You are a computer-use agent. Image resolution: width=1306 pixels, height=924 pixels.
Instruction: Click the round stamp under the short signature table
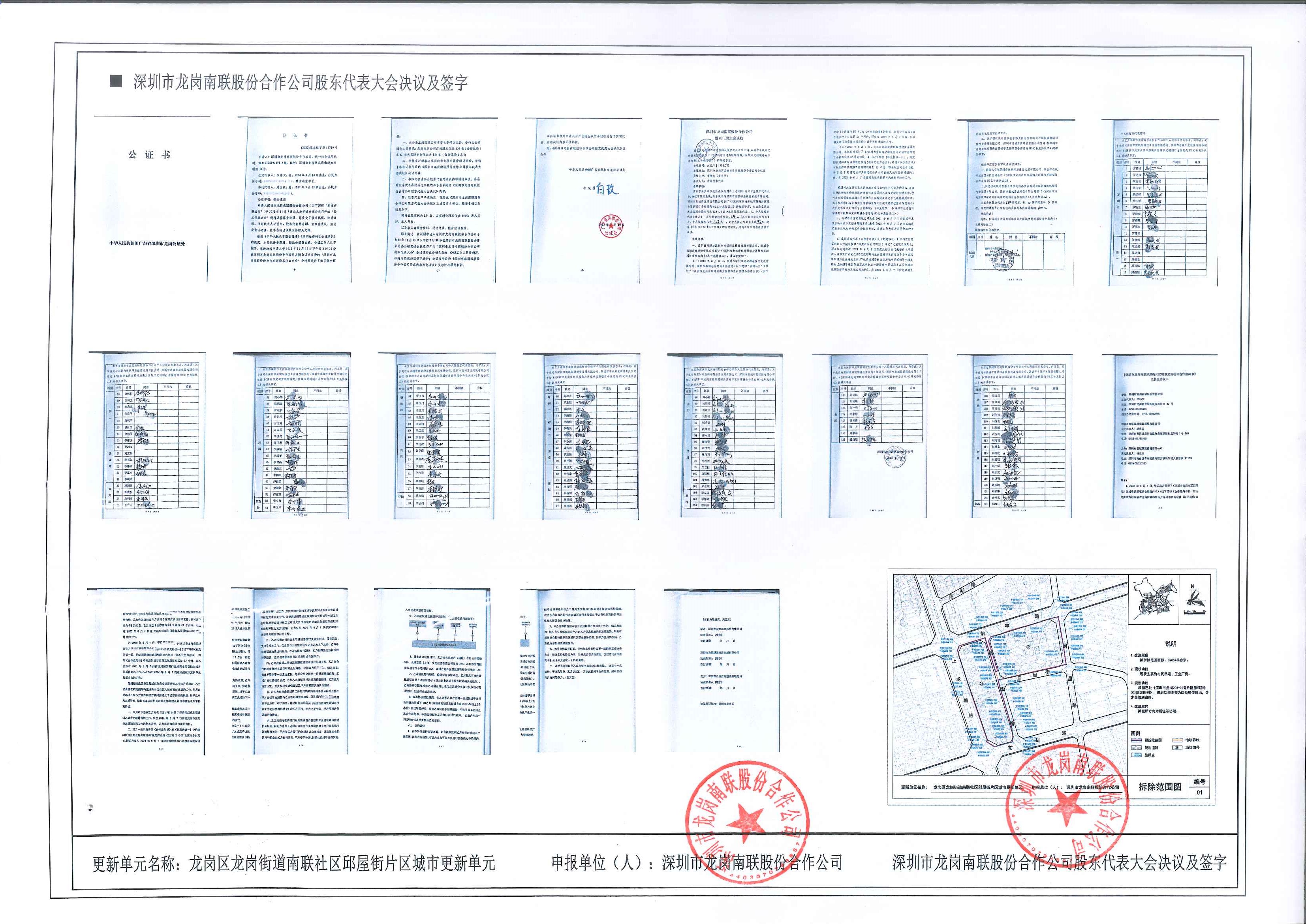tap(895, 457)
